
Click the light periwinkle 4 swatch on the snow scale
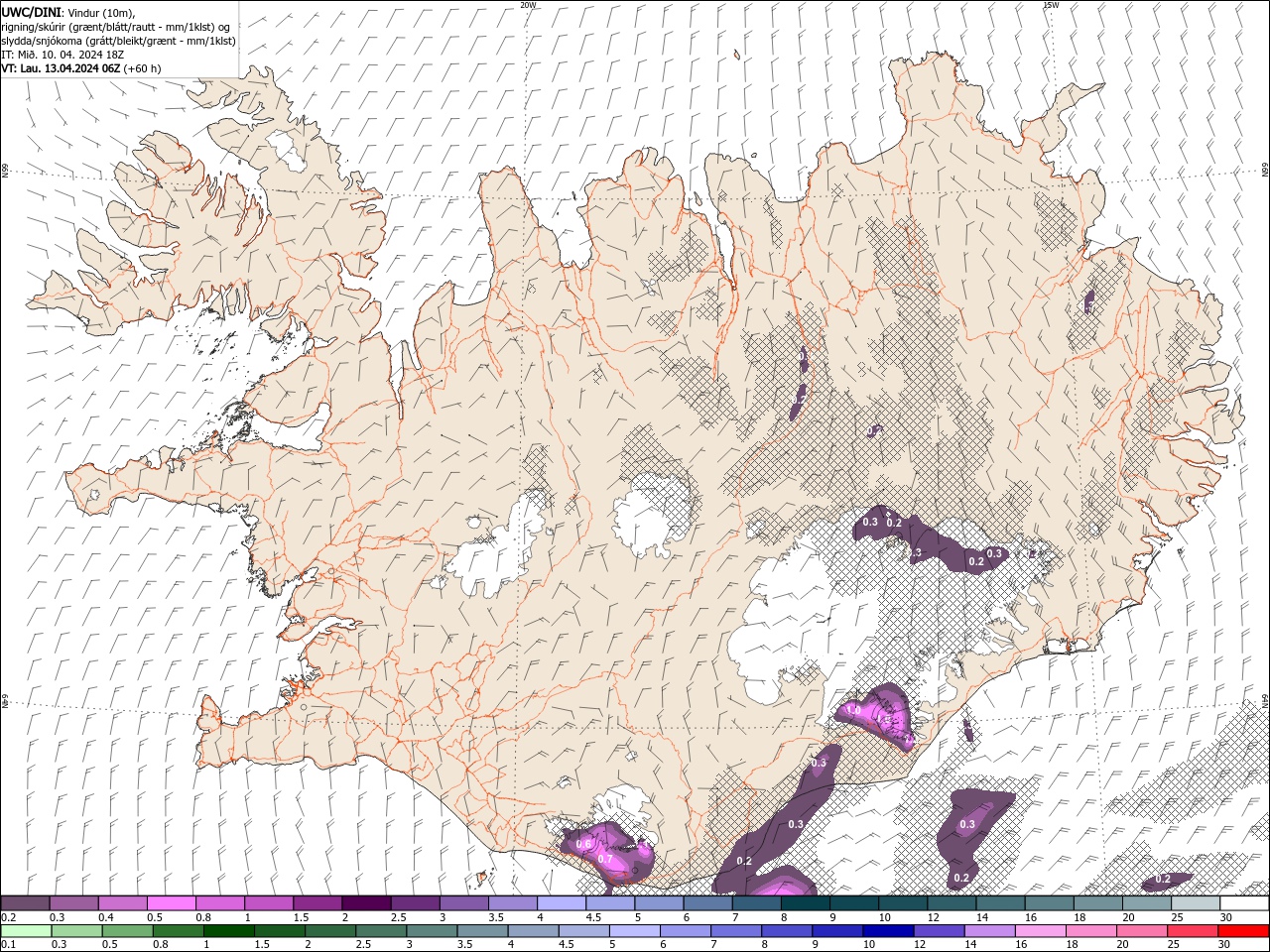561,903
